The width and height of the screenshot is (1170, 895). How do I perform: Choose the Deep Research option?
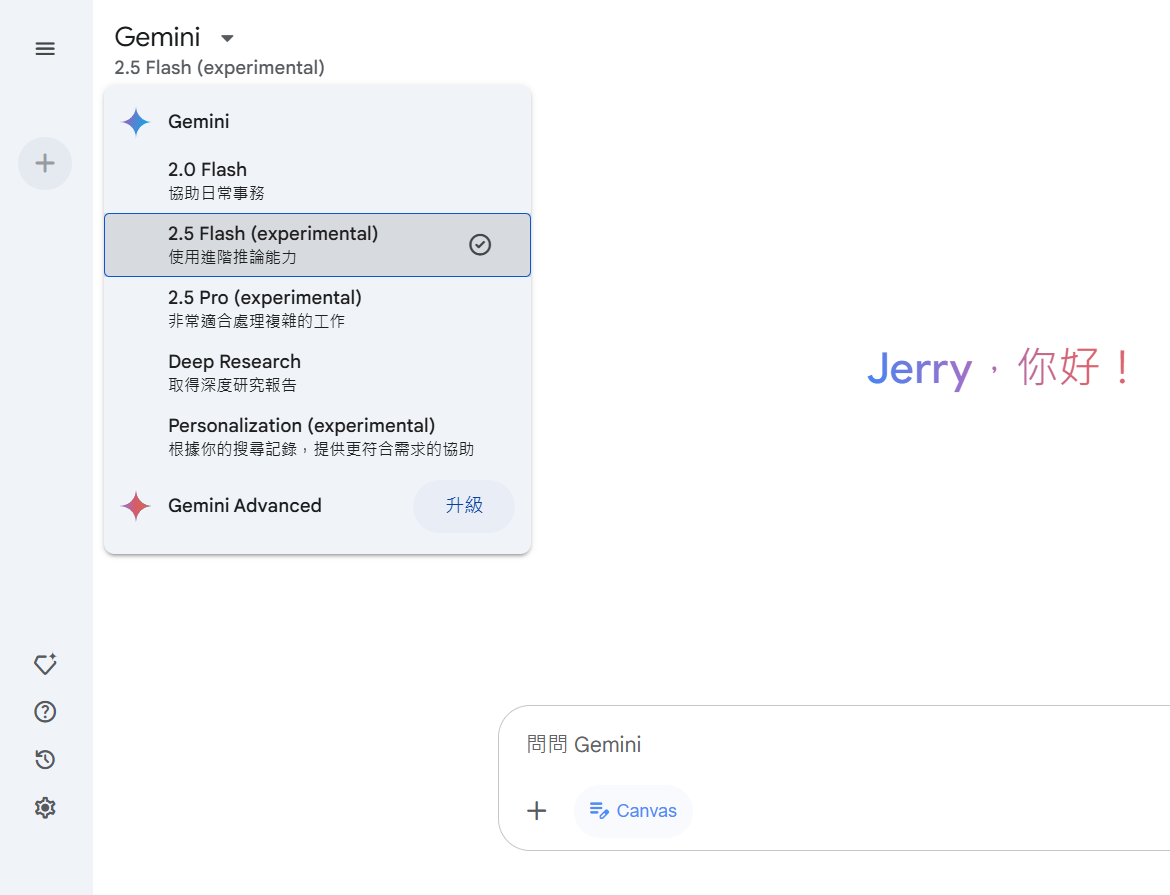(x=317, y=373)
